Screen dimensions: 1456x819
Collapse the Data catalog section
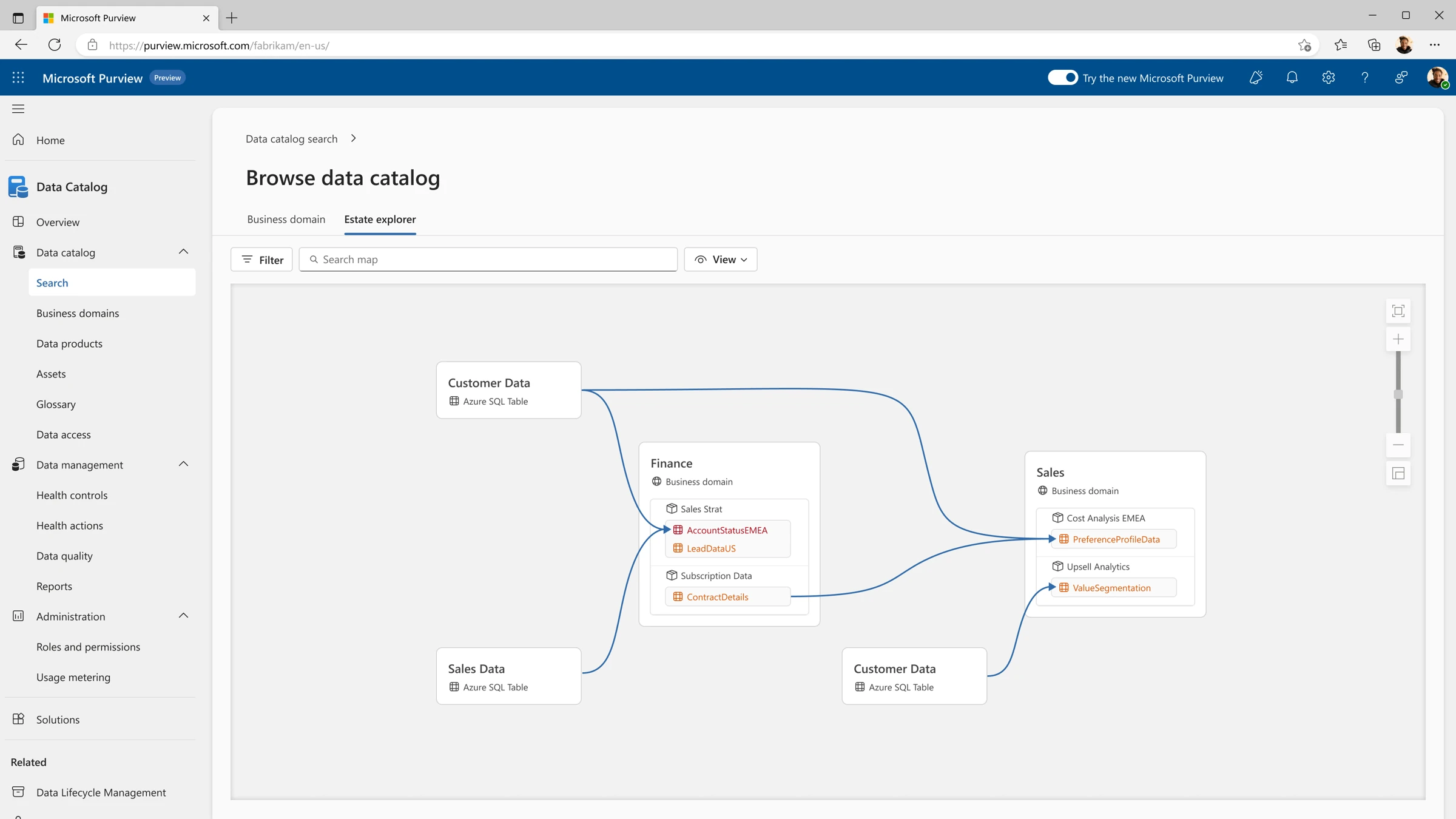pos(183,252)
